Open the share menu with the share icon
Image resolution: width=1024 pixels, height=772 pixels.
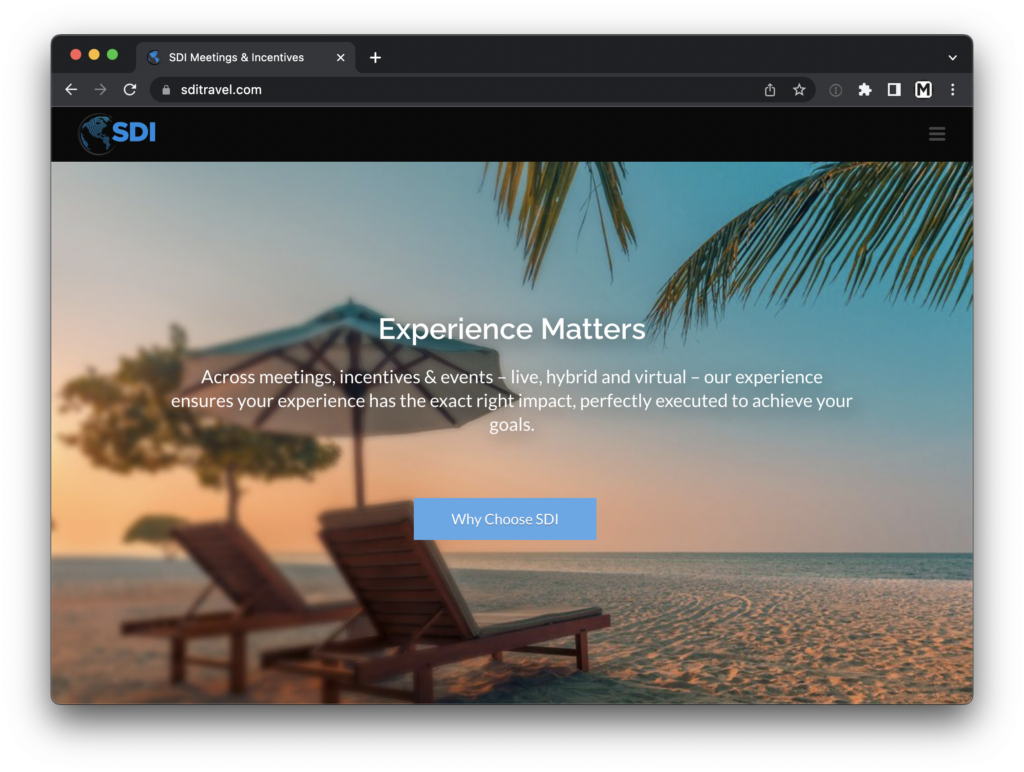769,89
